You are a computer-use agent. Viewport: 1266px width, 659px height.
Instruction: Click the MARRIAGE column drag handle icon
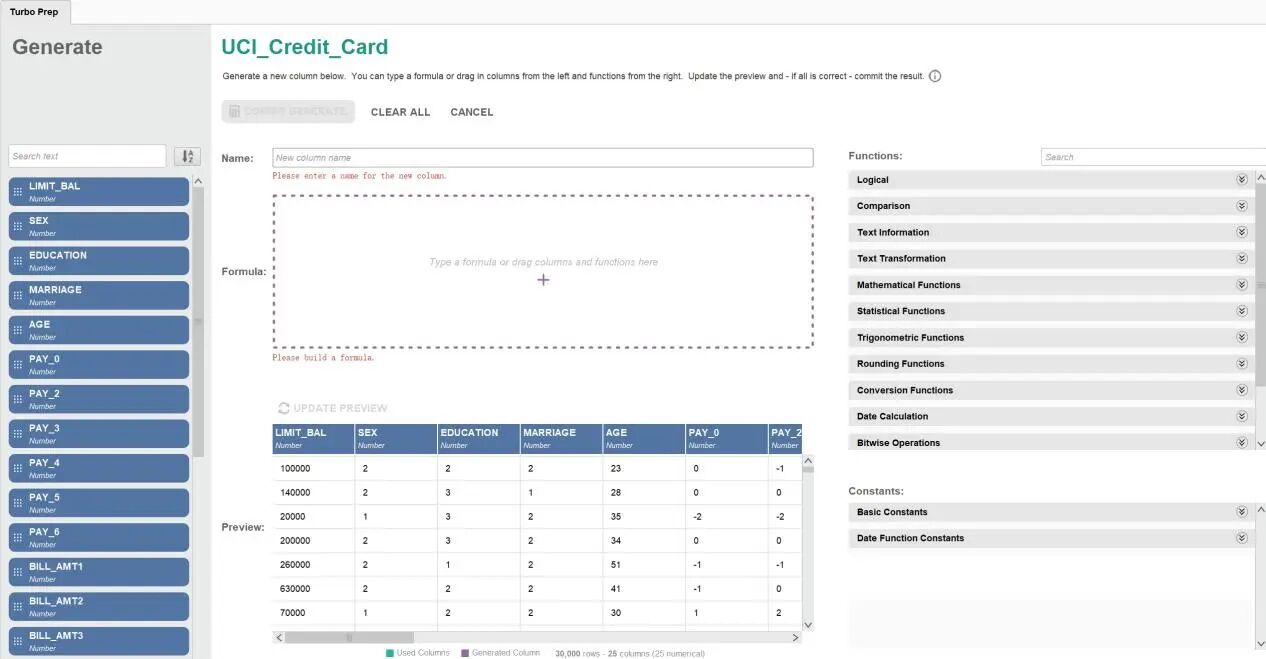(17, 295)
